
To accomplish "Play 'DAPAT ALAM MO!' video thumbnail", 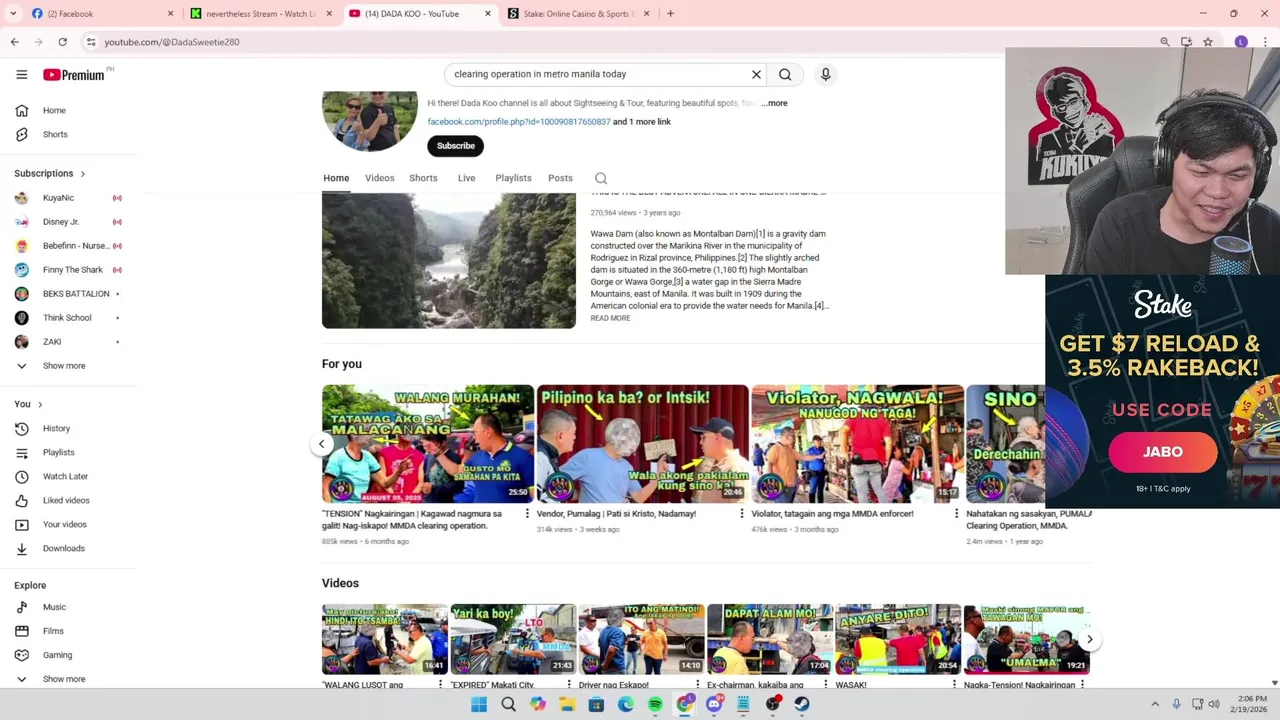I will (x=770, y=639).
